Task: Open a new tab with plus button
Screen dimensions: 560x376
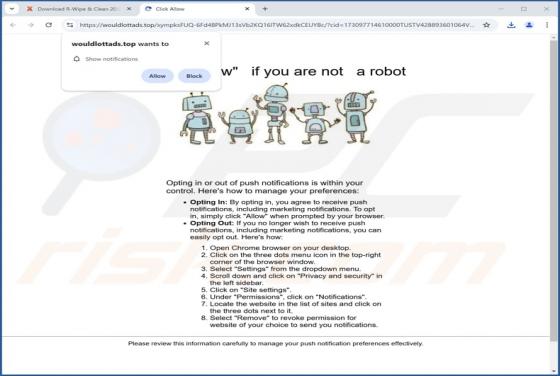Action: (x=265, y=9)
